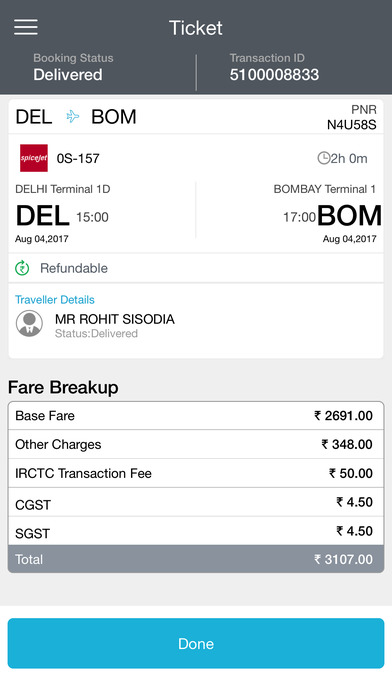392x696 pixels.
Task: Select the Base Fare row
Action: coord(196,416)
